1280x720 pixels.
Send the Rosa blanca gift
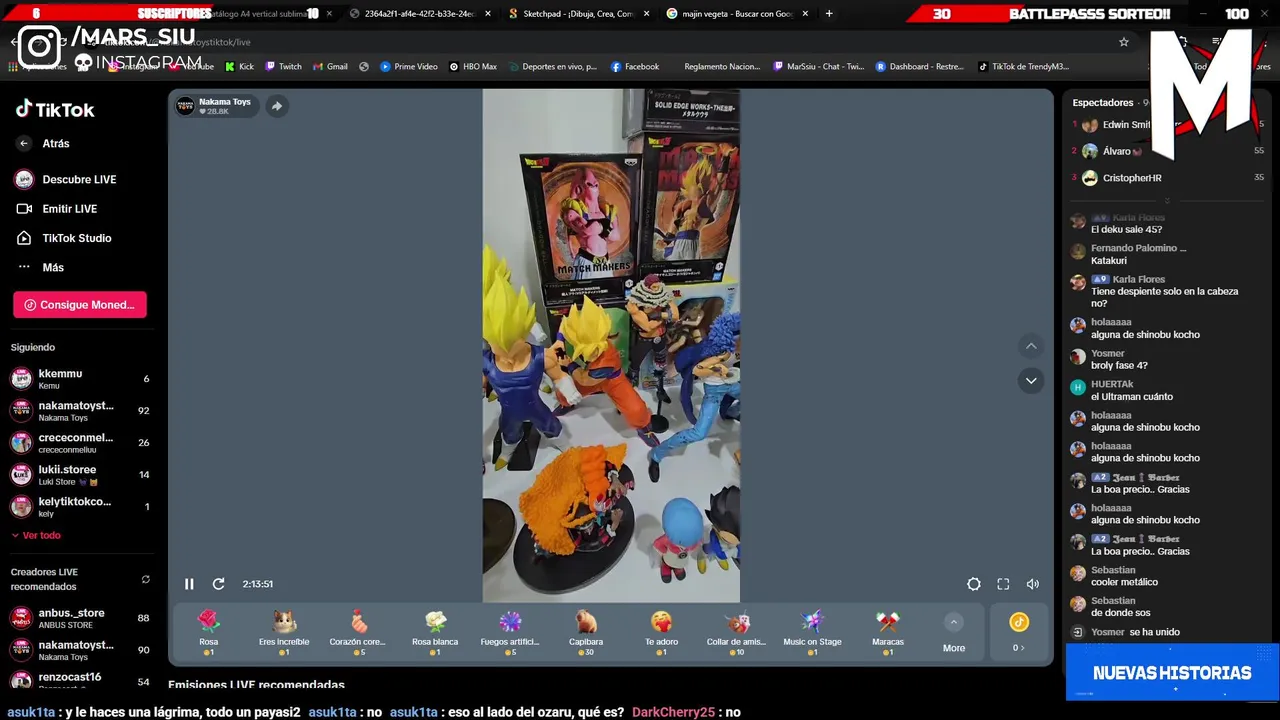point(435,632)
